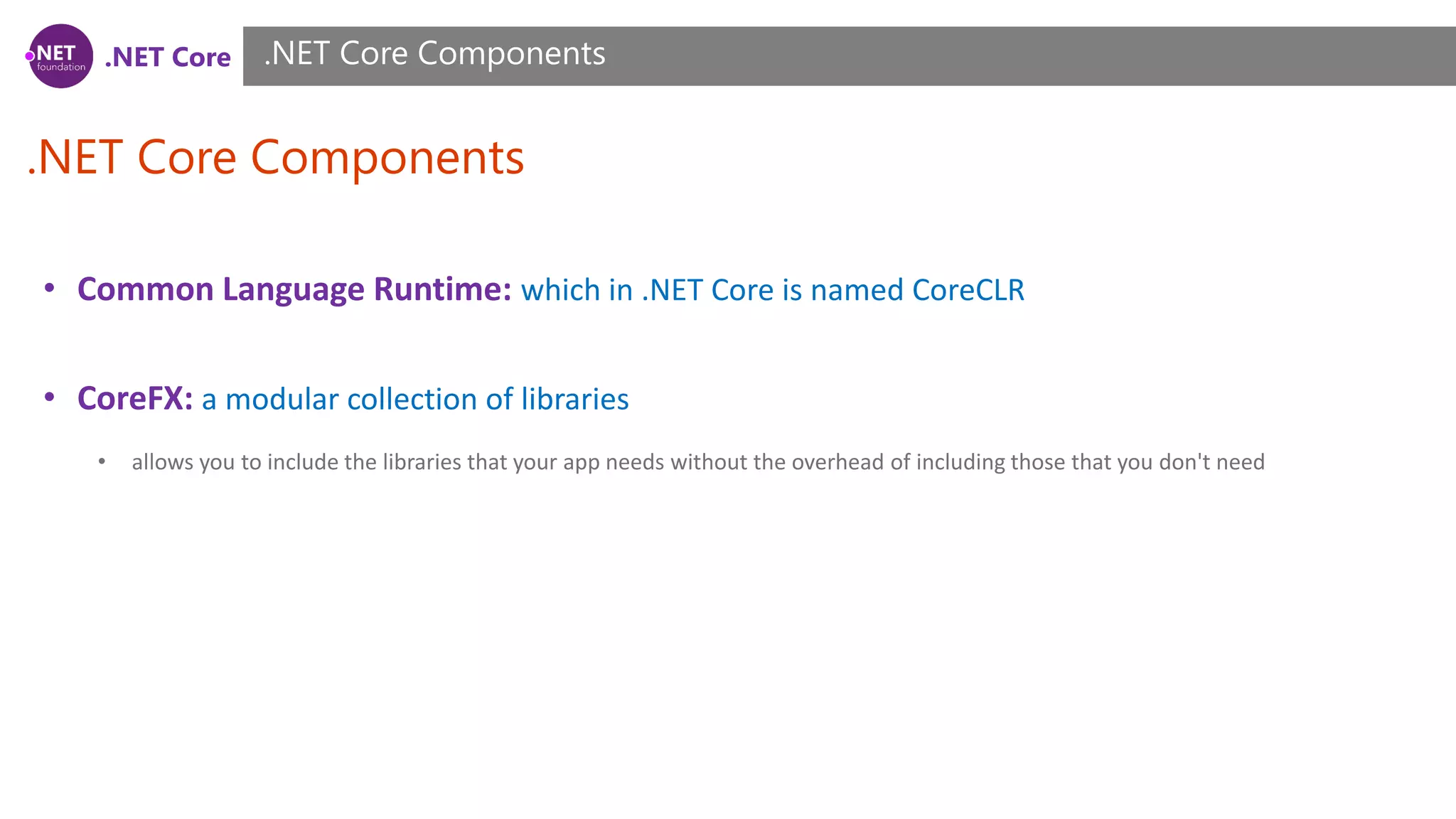1456x819 pixels.
Task: Click the empty gray banner area right side
Action: pyautogui.click(x=1031, y=56)
